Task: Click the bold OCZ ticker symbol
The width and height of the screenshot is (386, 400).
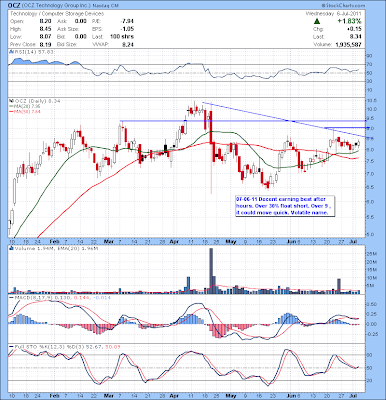Action: (14, 6)
